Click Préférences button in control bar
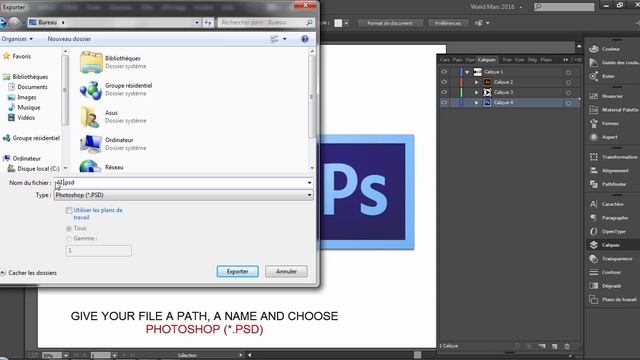The width and height of the screenshot is (640, 360). (x=447, y=23)
